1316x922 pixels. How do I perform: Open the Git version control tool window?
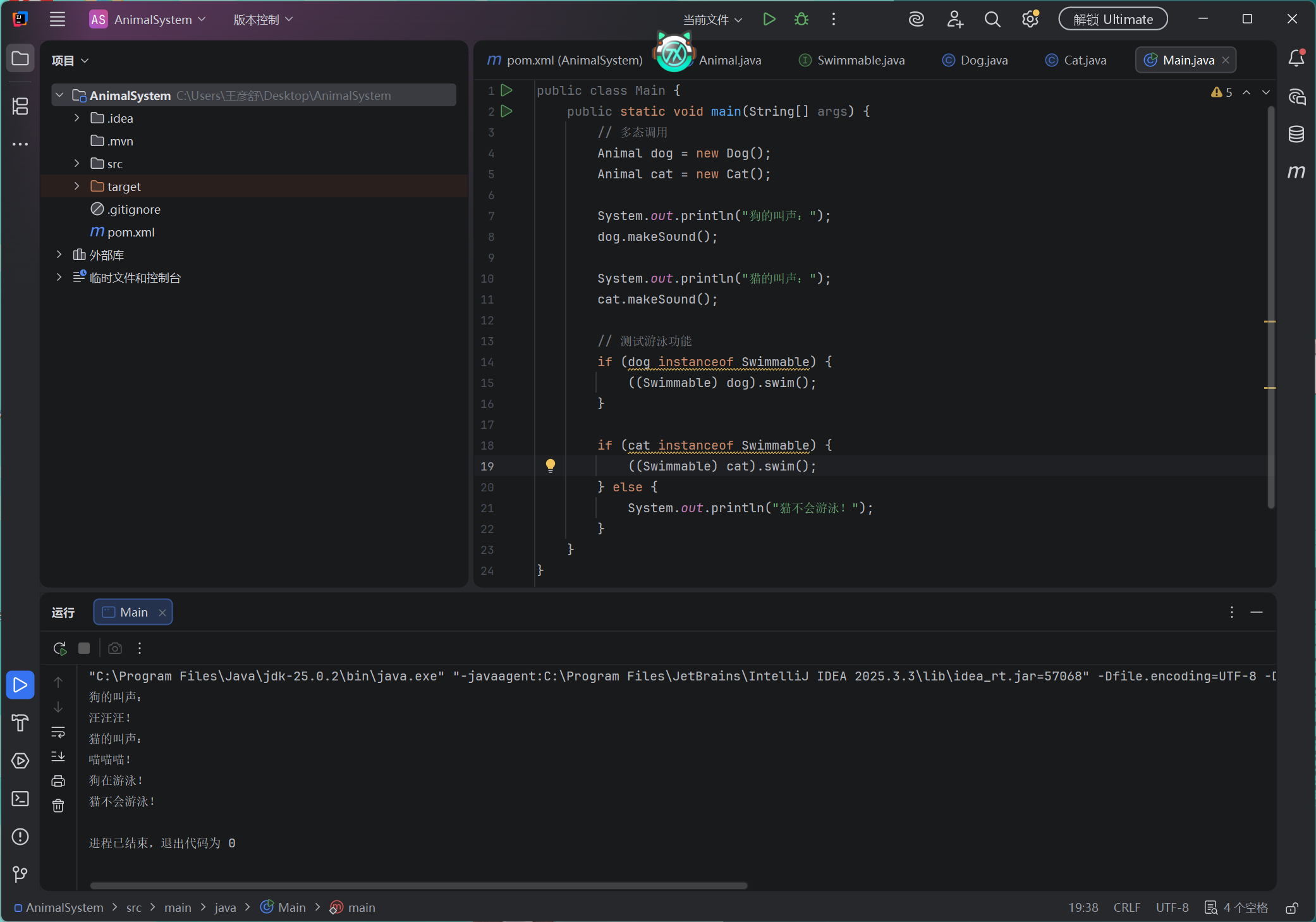[20, 874]
